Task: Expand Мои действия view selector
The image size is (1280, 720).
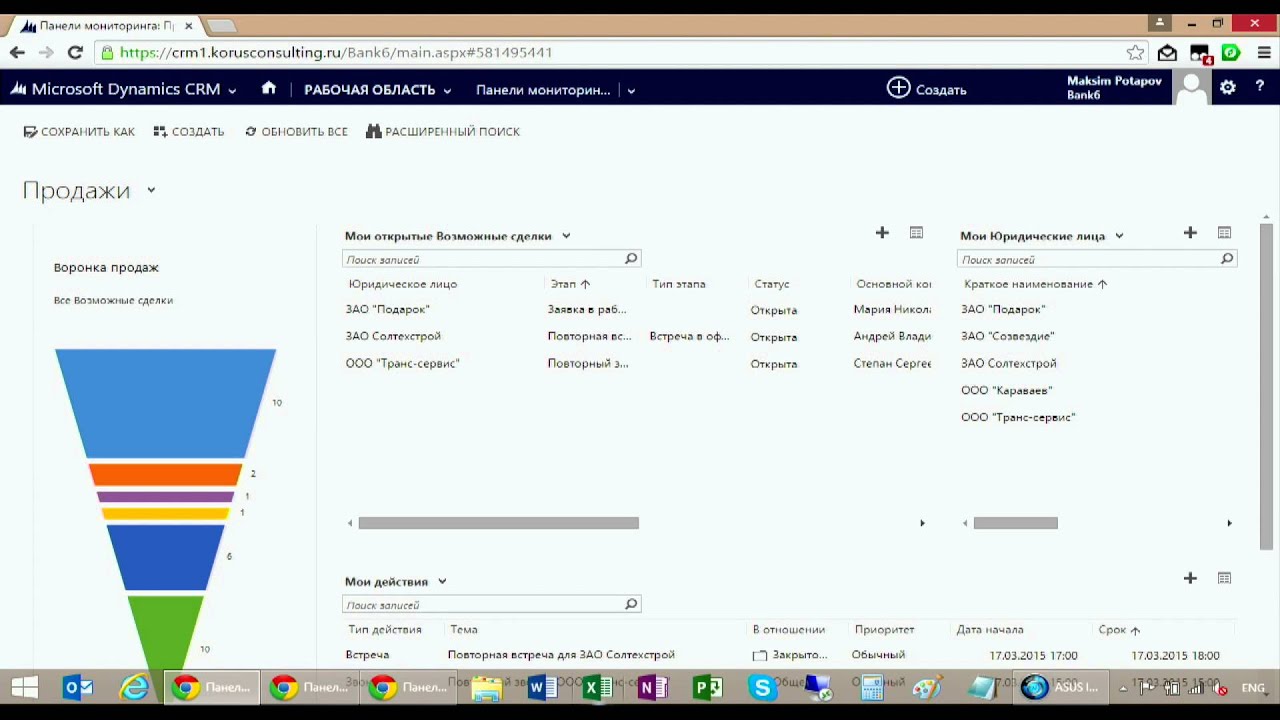Action: coord(442,581)
